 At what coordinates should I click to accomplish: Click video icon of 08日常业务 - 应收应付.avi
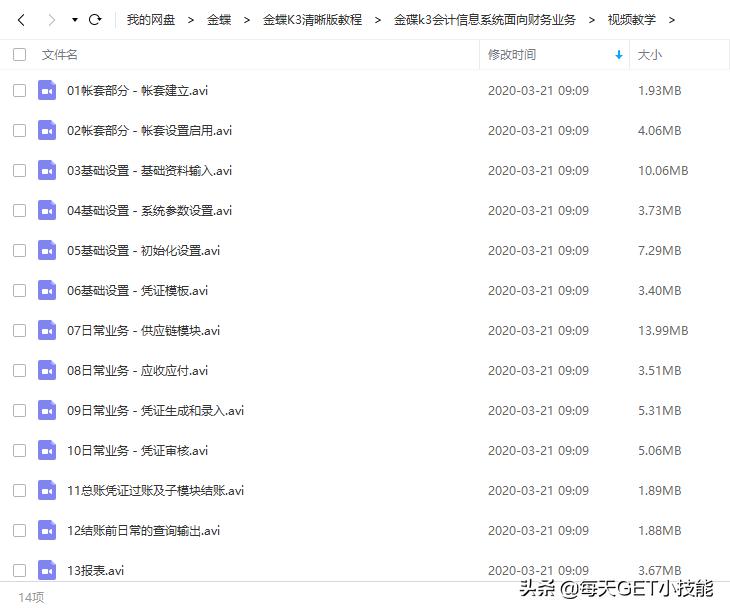coord(47,371)
